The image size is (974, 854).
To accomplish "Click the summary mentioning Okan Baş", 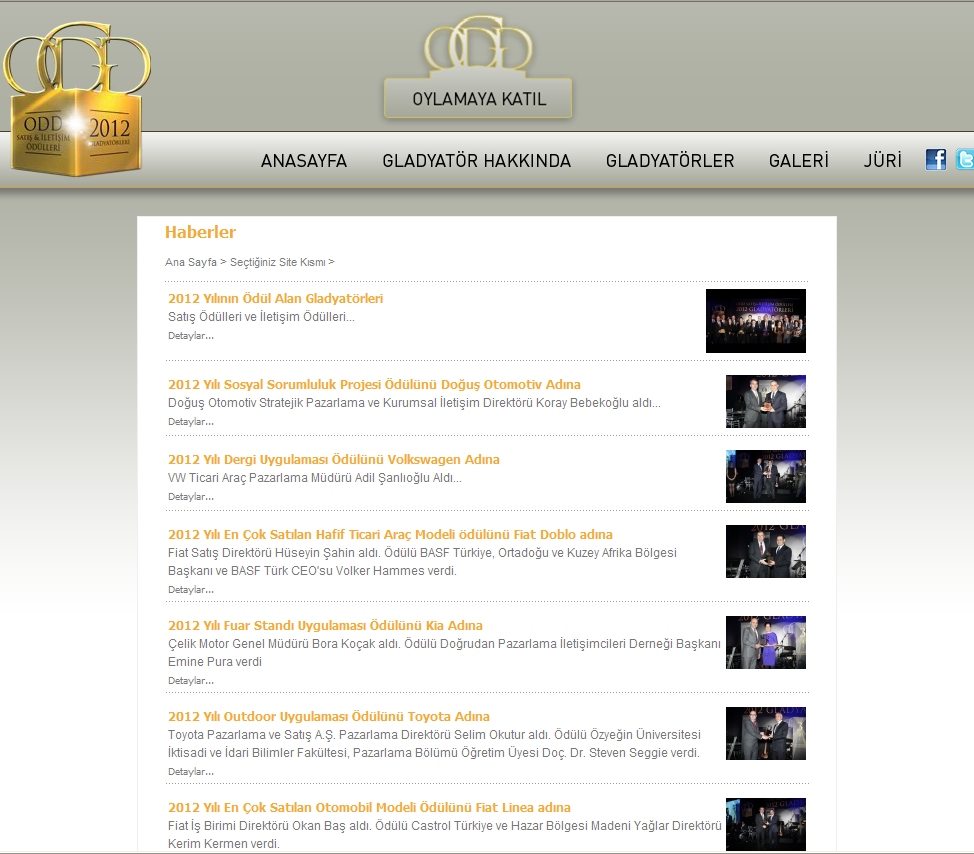I will point(445,835).
